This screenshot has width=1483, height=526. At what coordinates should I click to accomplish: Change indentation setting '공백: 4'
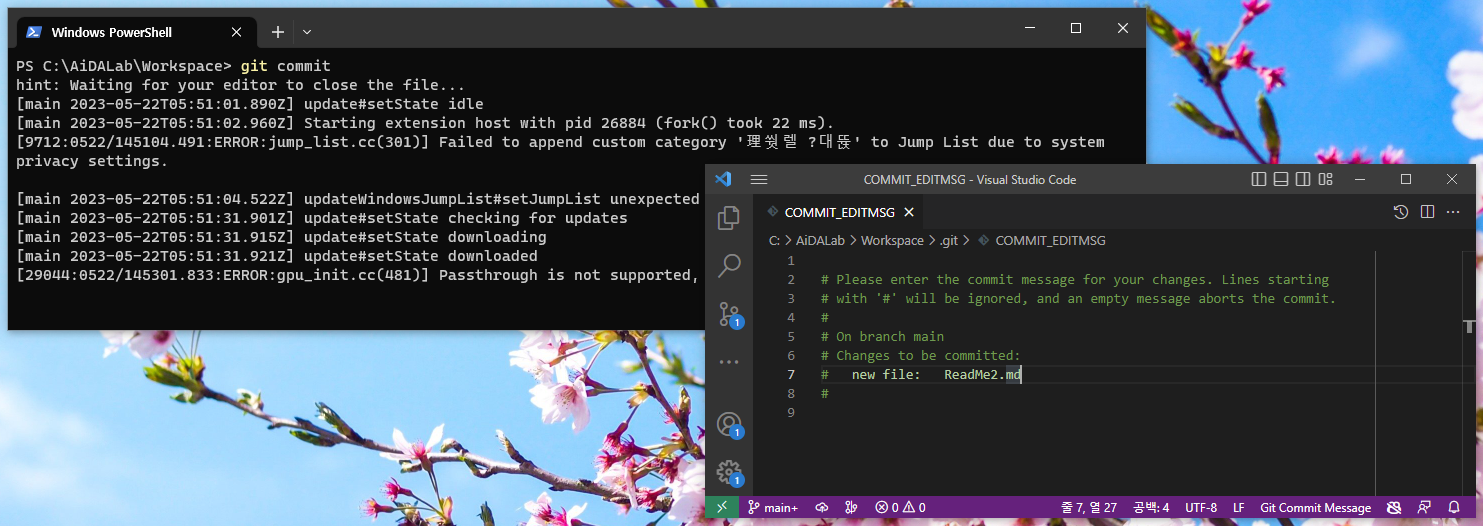(1151, 507)
